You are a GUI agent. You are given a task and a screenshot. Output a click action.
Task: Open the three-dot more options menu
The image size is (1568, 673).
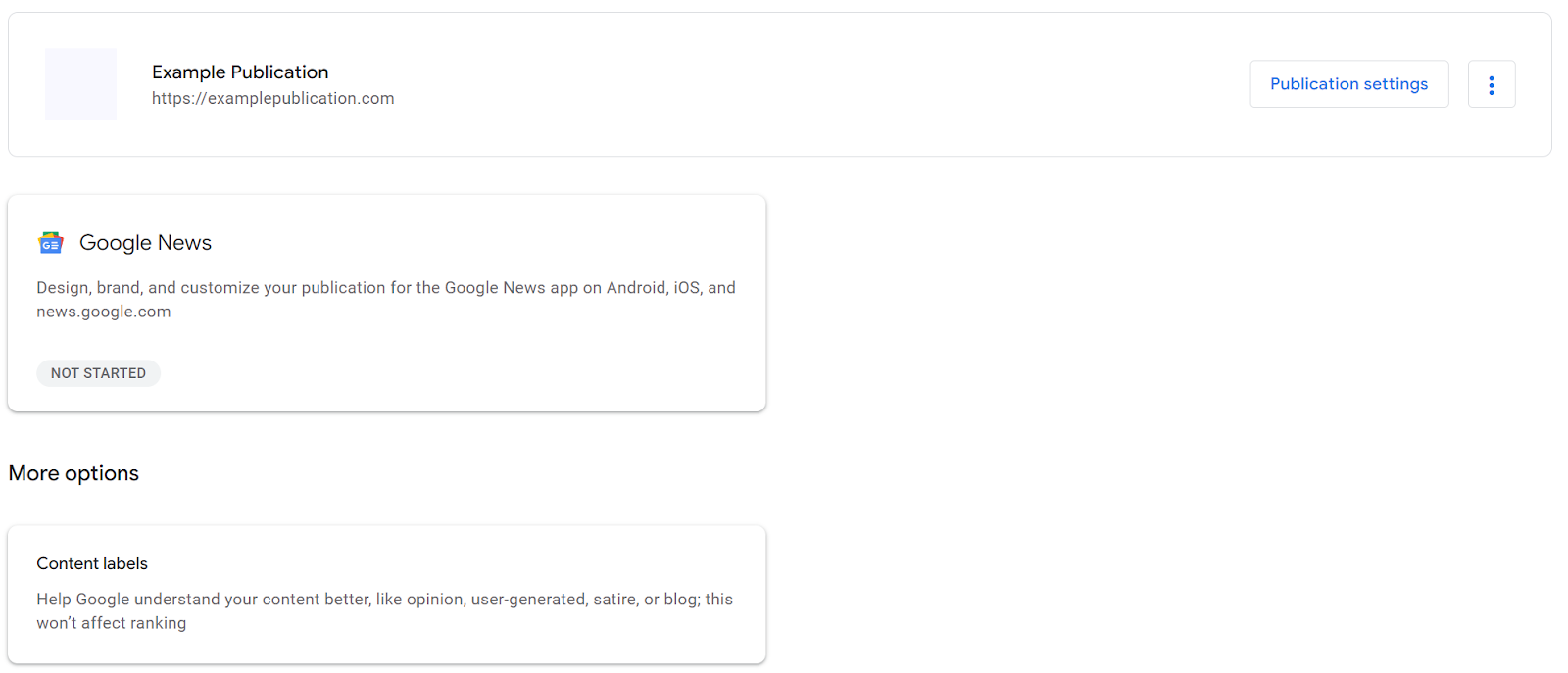(1491, 84)
